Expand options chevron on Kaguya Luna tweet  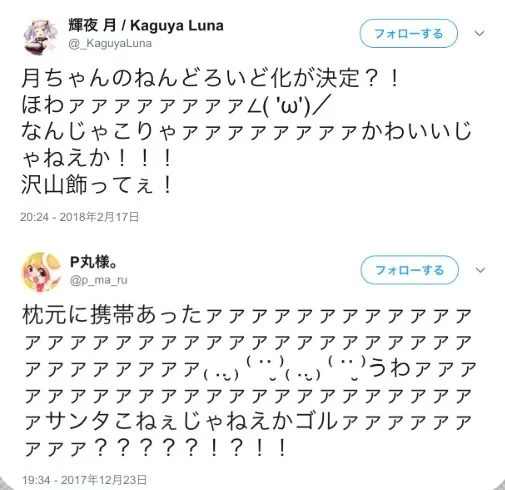479,33
